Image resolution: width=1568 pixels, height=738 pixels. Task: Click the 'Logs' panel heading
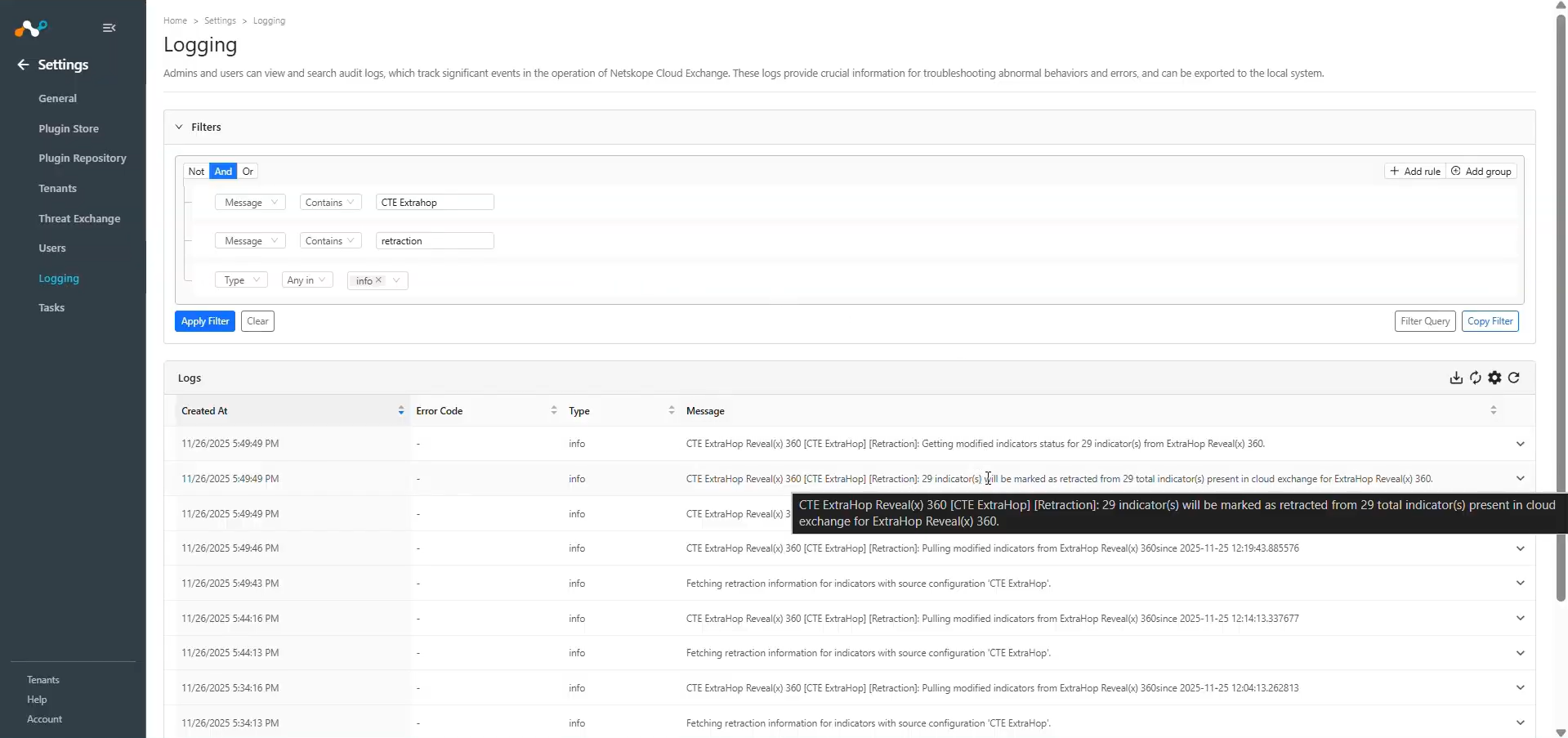[x=190, y=378]
